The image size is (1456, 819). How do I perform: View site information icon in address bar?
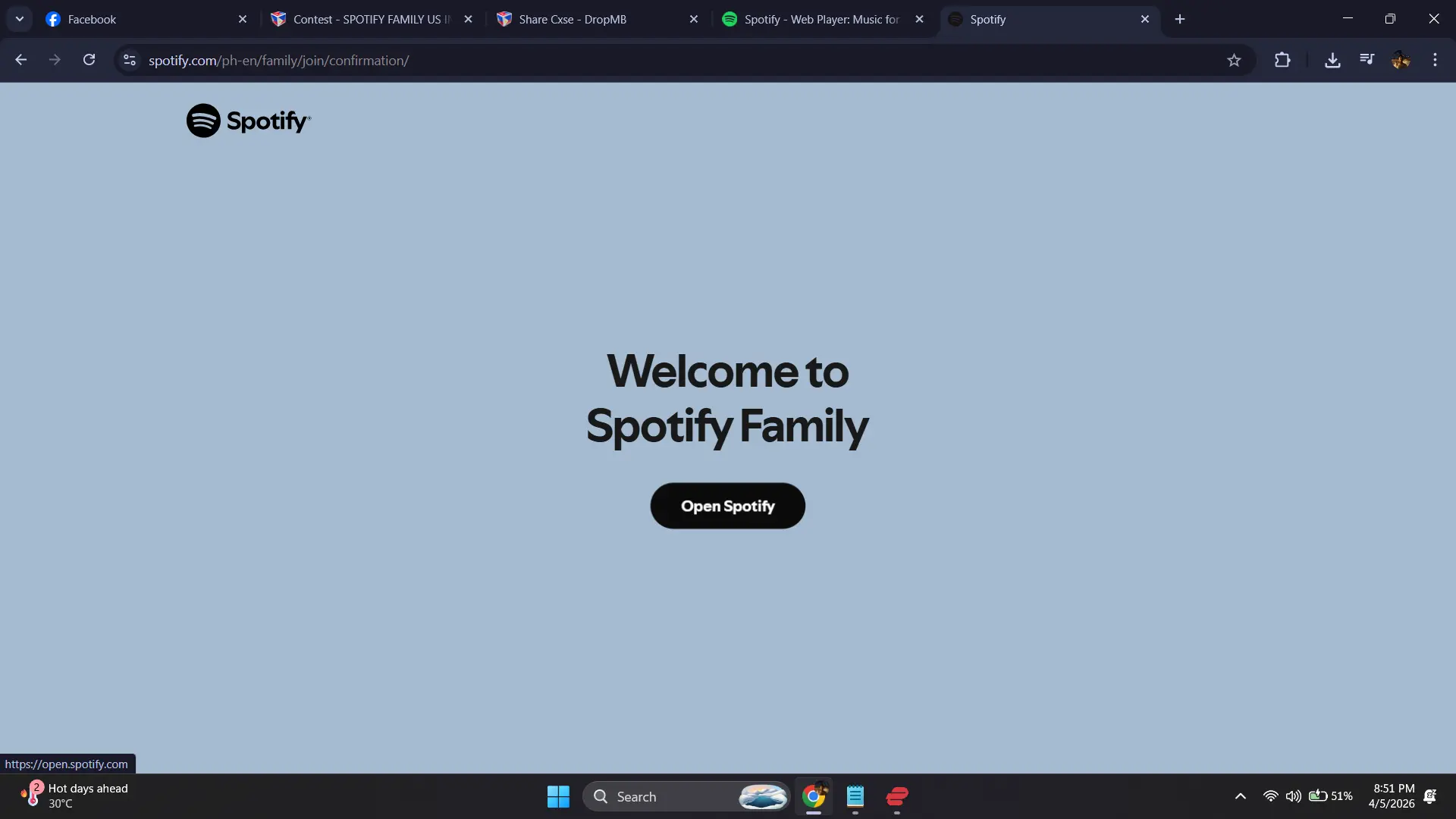[x=130, y=60]
